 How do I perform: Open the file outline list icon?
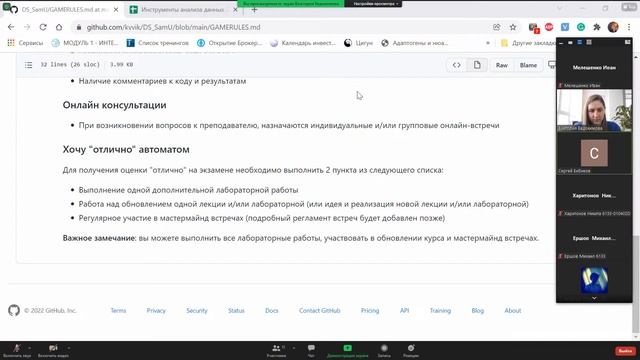[28, 64]
